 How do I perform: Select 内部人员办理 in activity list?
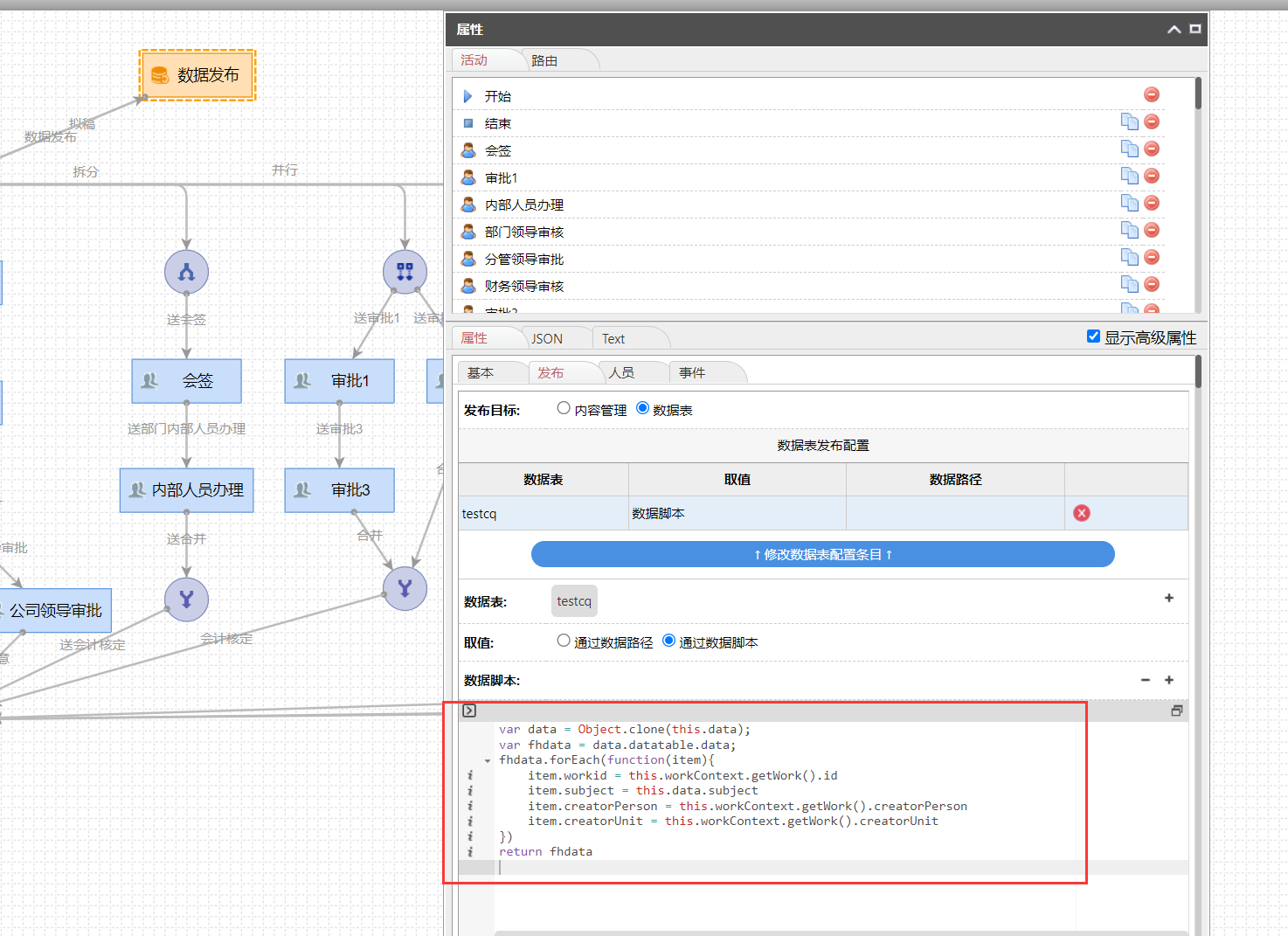[524, 205]
